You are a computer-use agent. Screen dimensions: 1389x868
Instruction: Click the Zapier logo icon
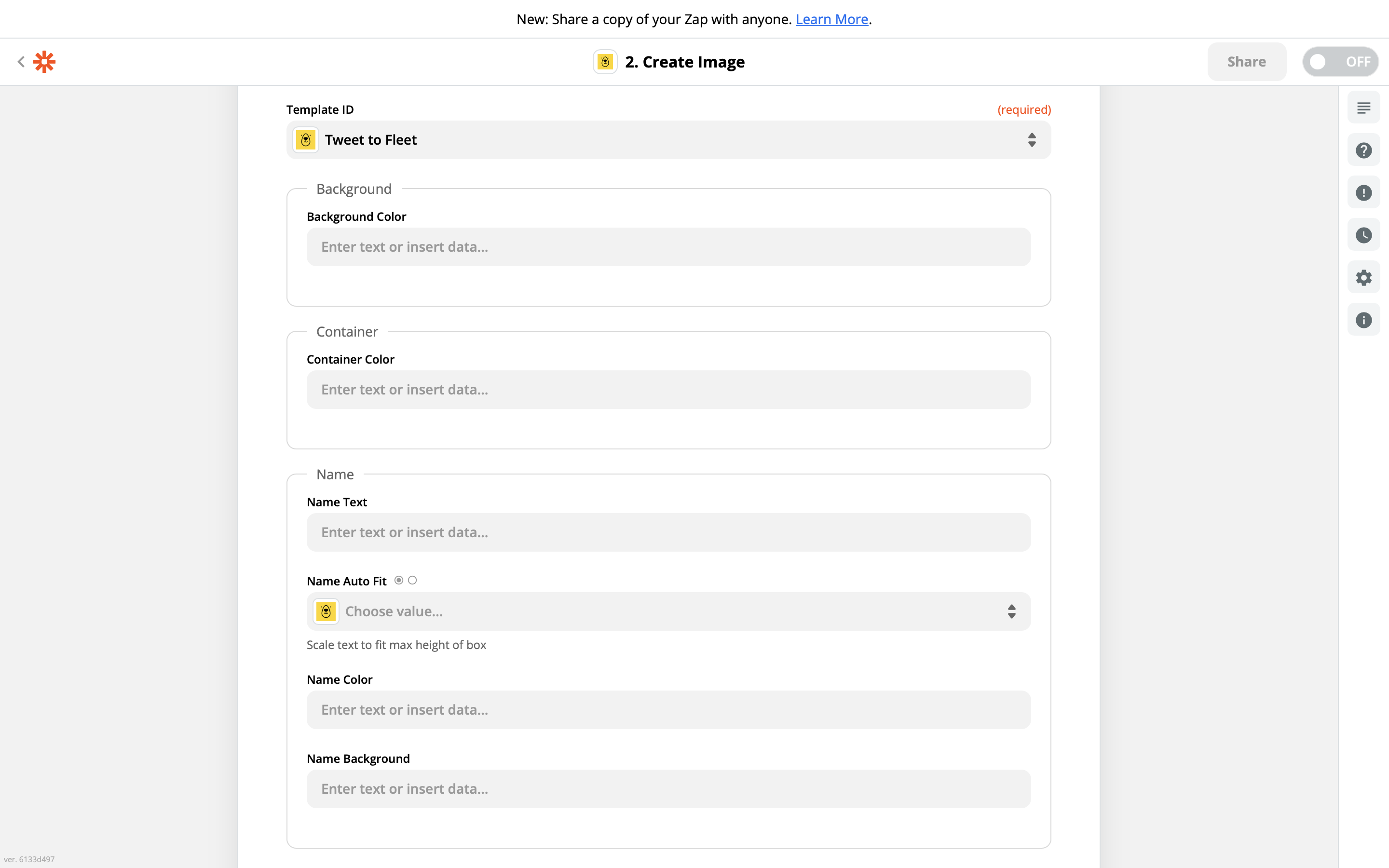[x=44, y=61]
